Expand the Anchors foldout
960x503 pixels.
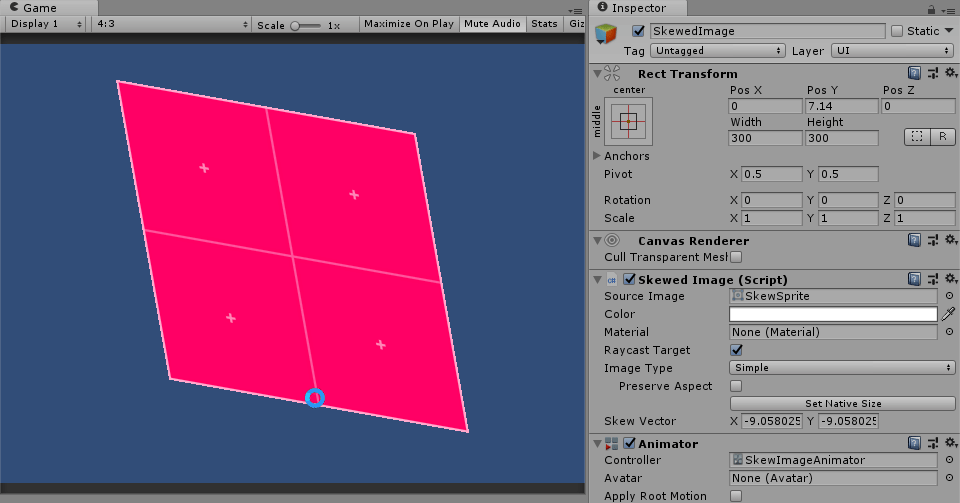597,155
